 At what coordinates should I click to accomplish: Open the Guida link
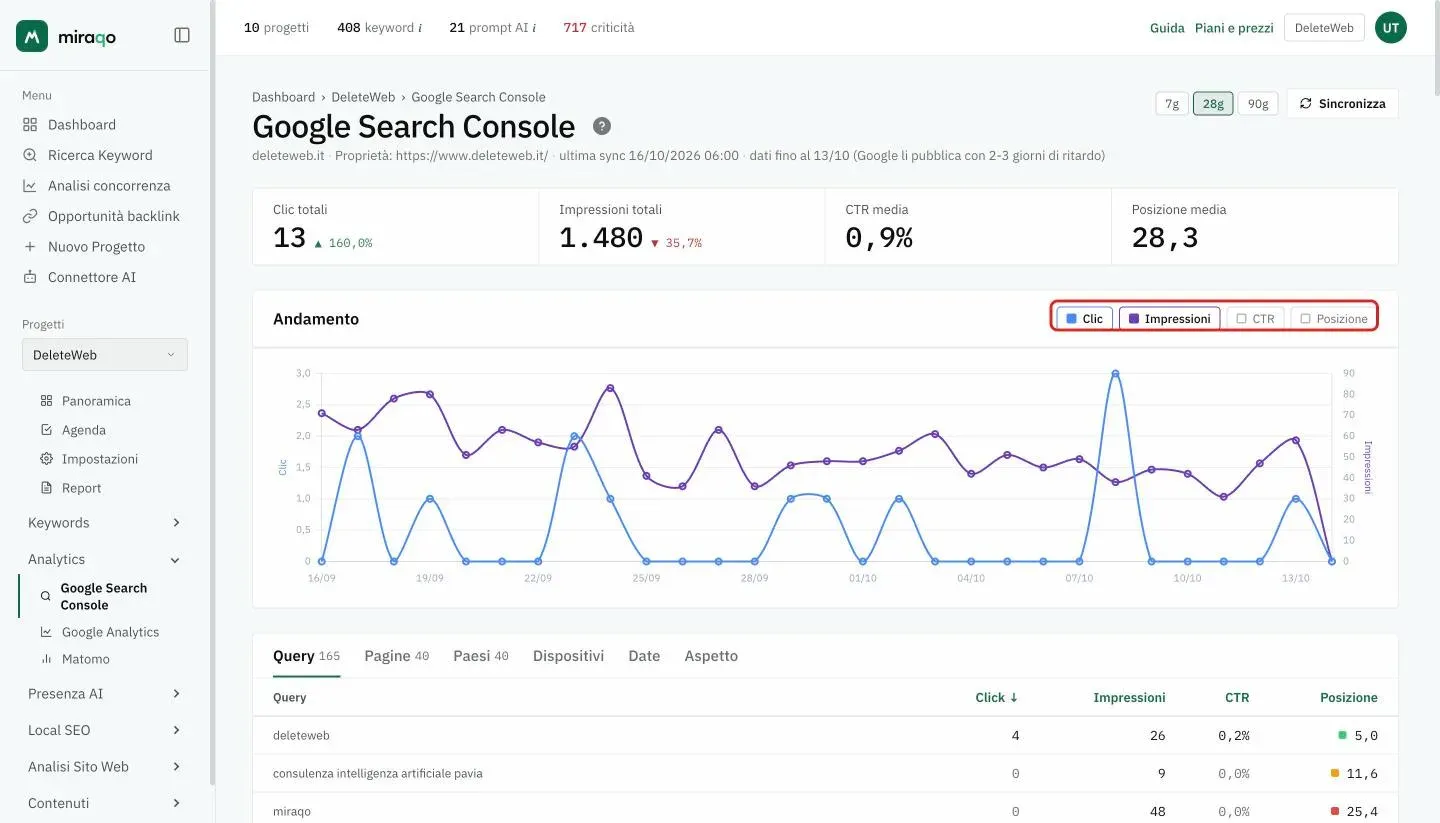tap(1167, 28)
